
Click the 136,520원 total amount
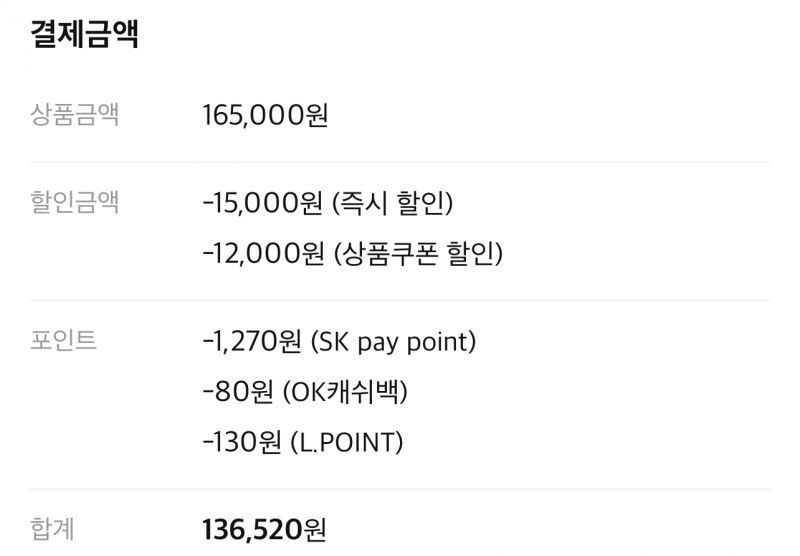(x=264, y=529)
